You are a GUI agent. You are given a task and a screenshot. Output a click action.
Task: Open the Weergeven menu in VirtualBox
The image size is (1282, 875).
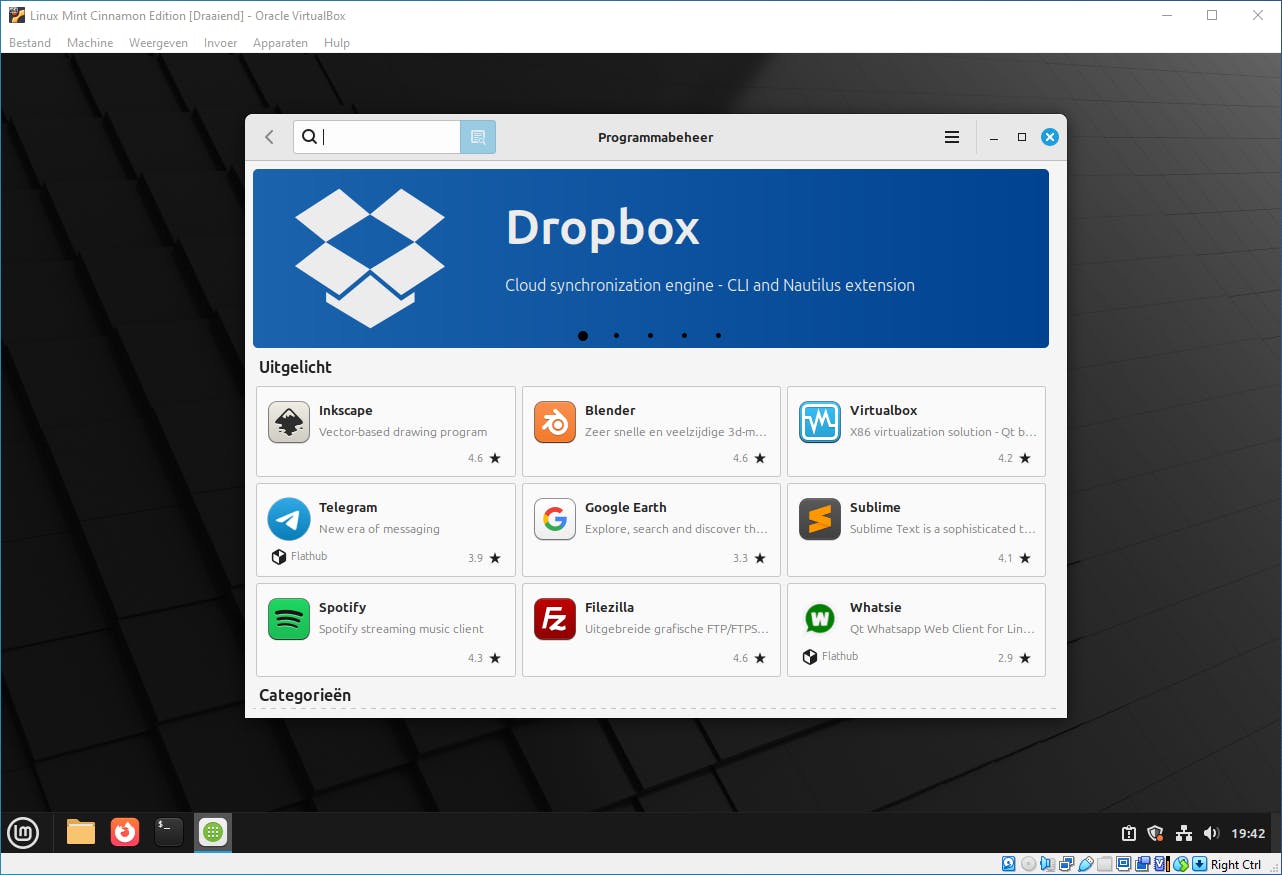pos(158,43)
